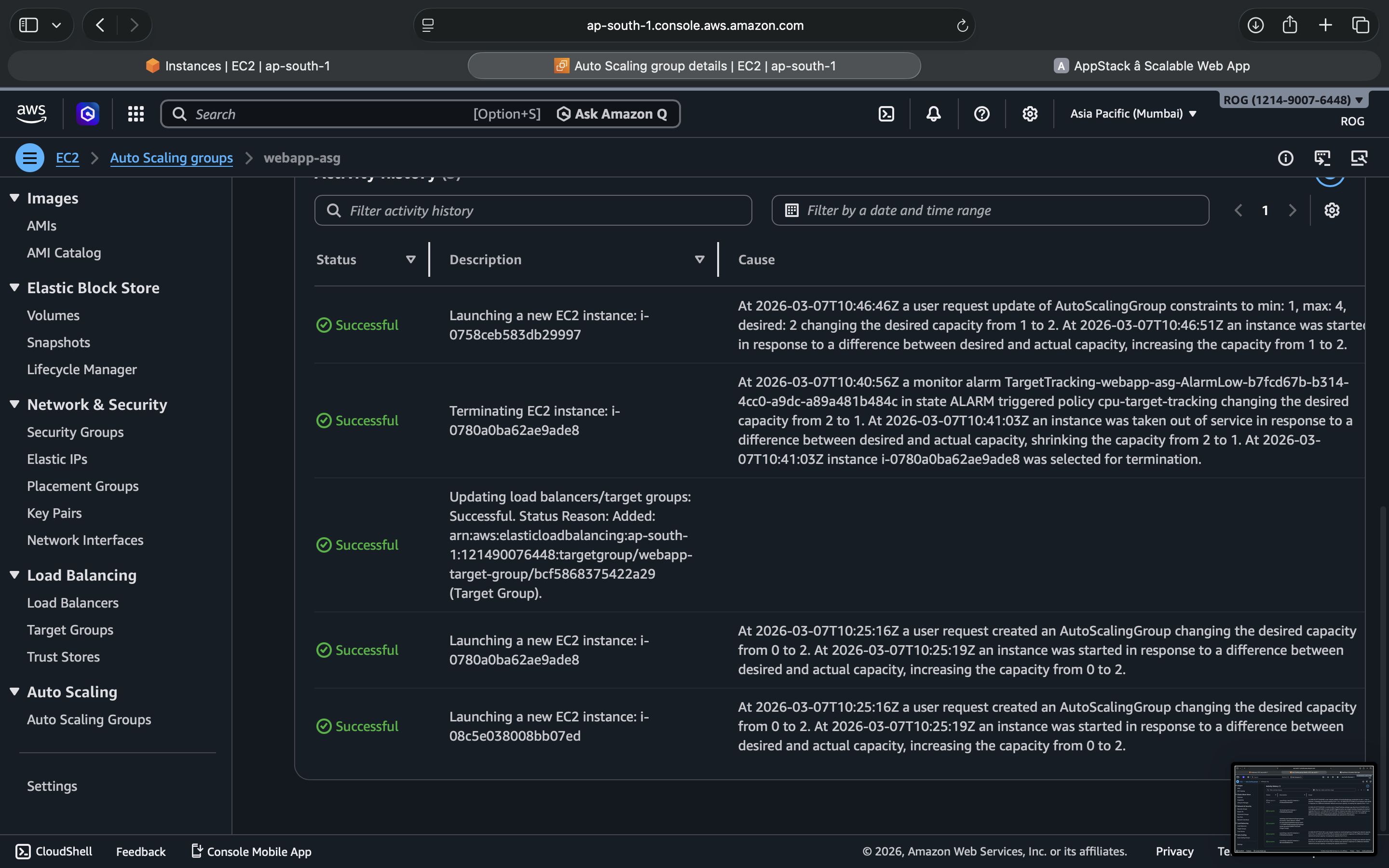The image size is (1389, 868).
Task: Collapse the Elastic Block Store section
Action: click(15, 287)
